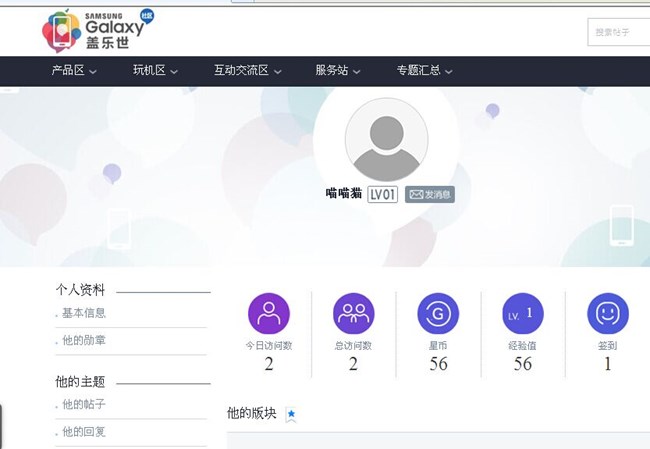Expand the 产品区 dropdown menu
This screenshot has height=449, width=650.
[75, 71]
